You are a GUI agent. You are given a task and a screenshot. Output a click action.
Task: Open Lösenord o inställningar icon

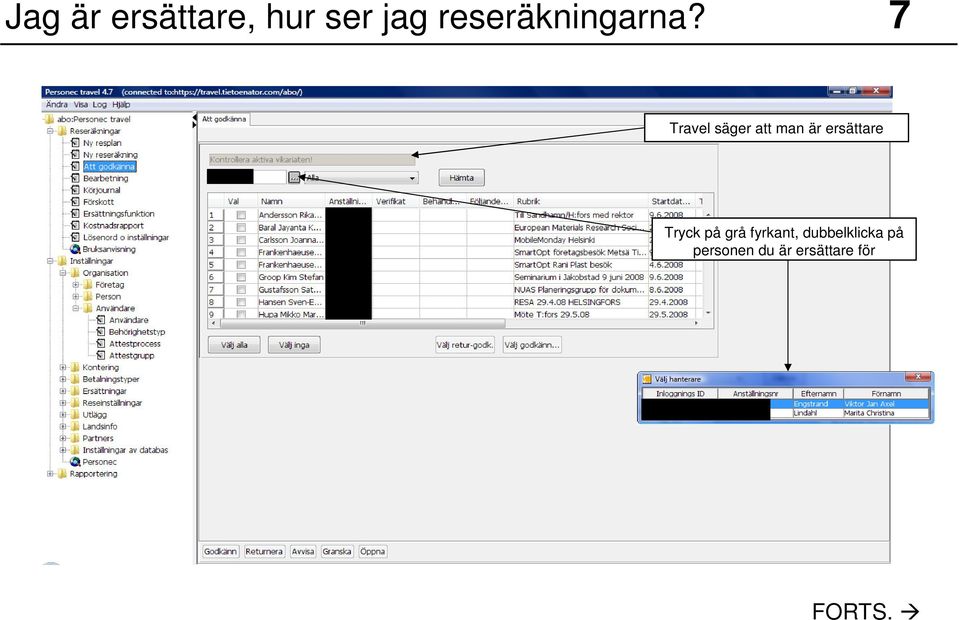75,237
